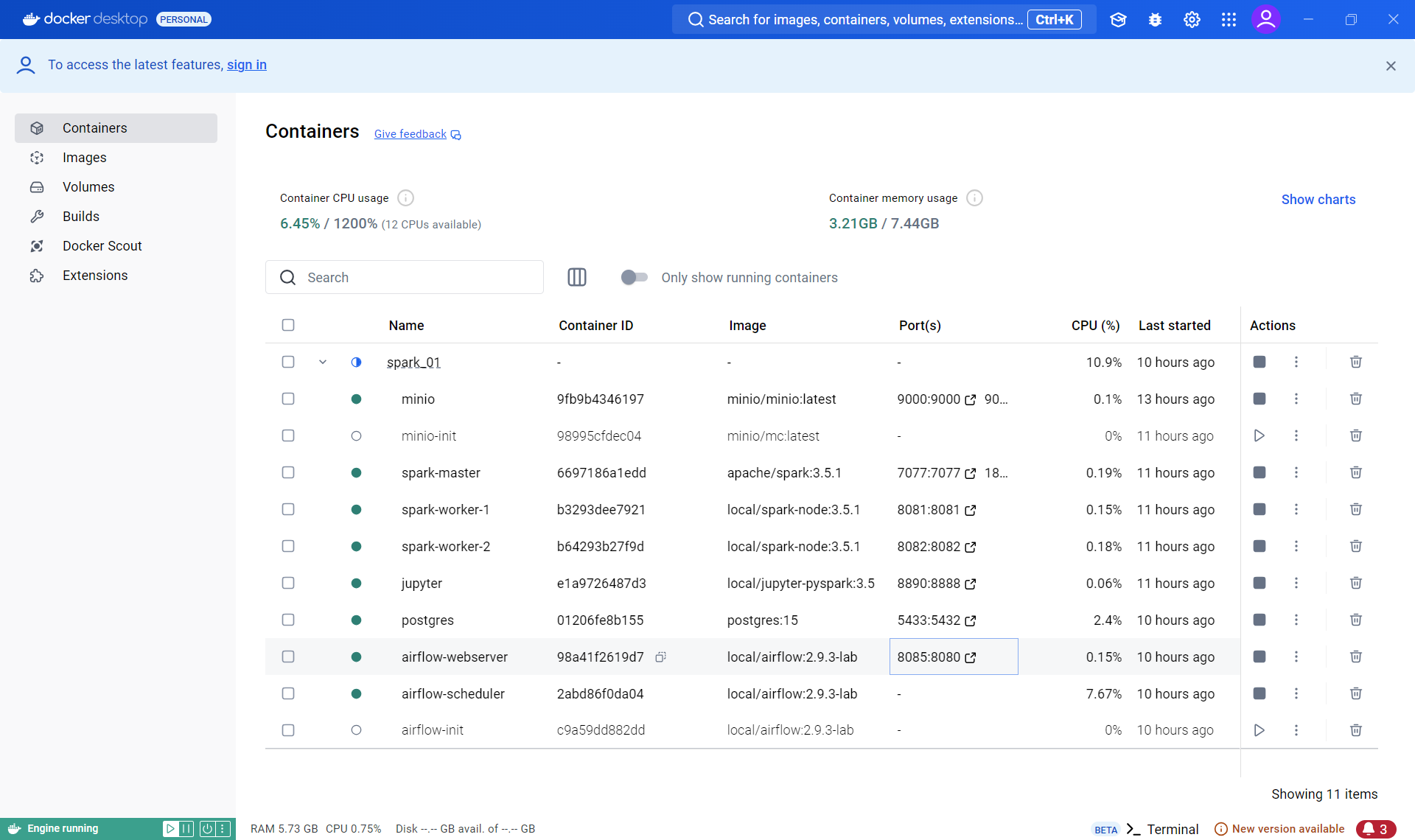Image resolution: width=1415 pixels, height=840 pixels.
Task: Check the airflow-webserver row checkbox
Action: tap(288, 657)
